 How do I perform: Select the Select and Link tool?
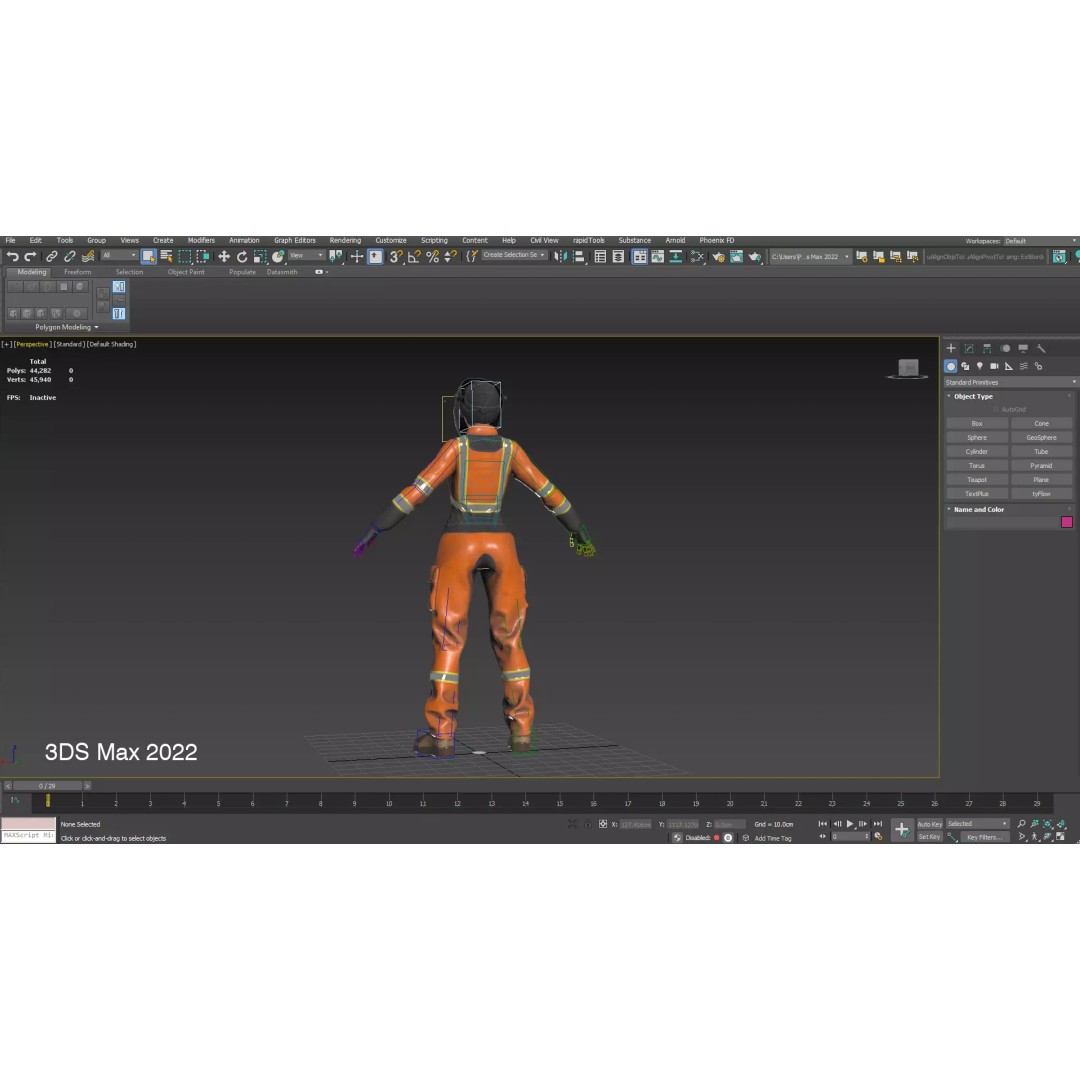[52, 256]
